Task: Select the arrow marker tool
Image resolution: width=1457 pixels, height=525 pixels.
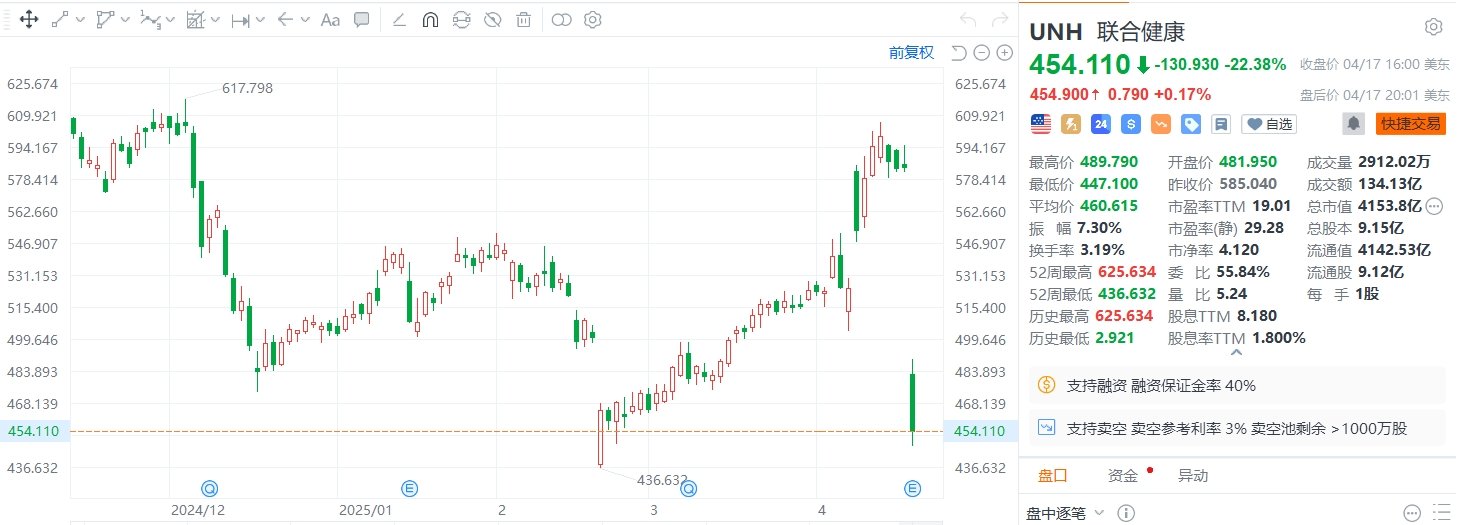Action: [x=286, y=19]
